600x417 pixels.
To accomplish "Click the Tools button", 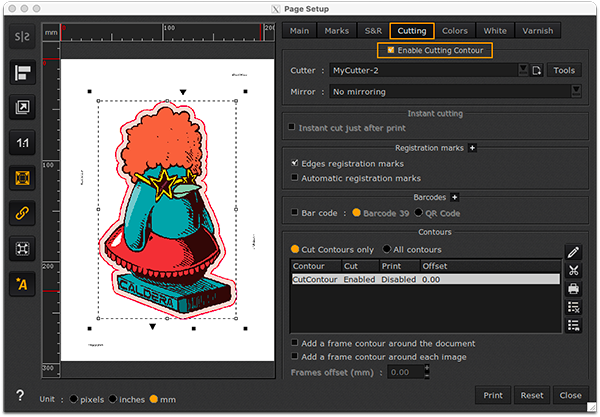I will pos(564,70).
